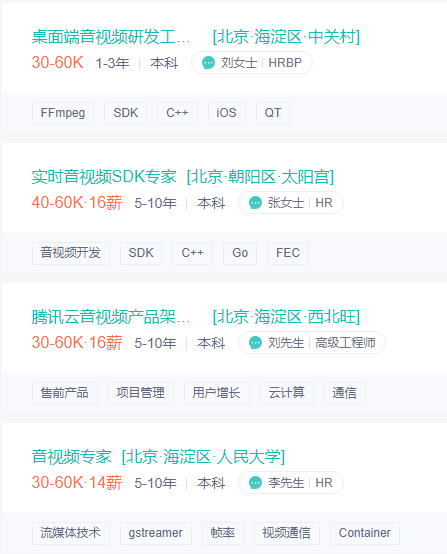Click the SDK tag under 实时音视频SDK专家
This screenshot has height=554, width=447.
[141, 253]
